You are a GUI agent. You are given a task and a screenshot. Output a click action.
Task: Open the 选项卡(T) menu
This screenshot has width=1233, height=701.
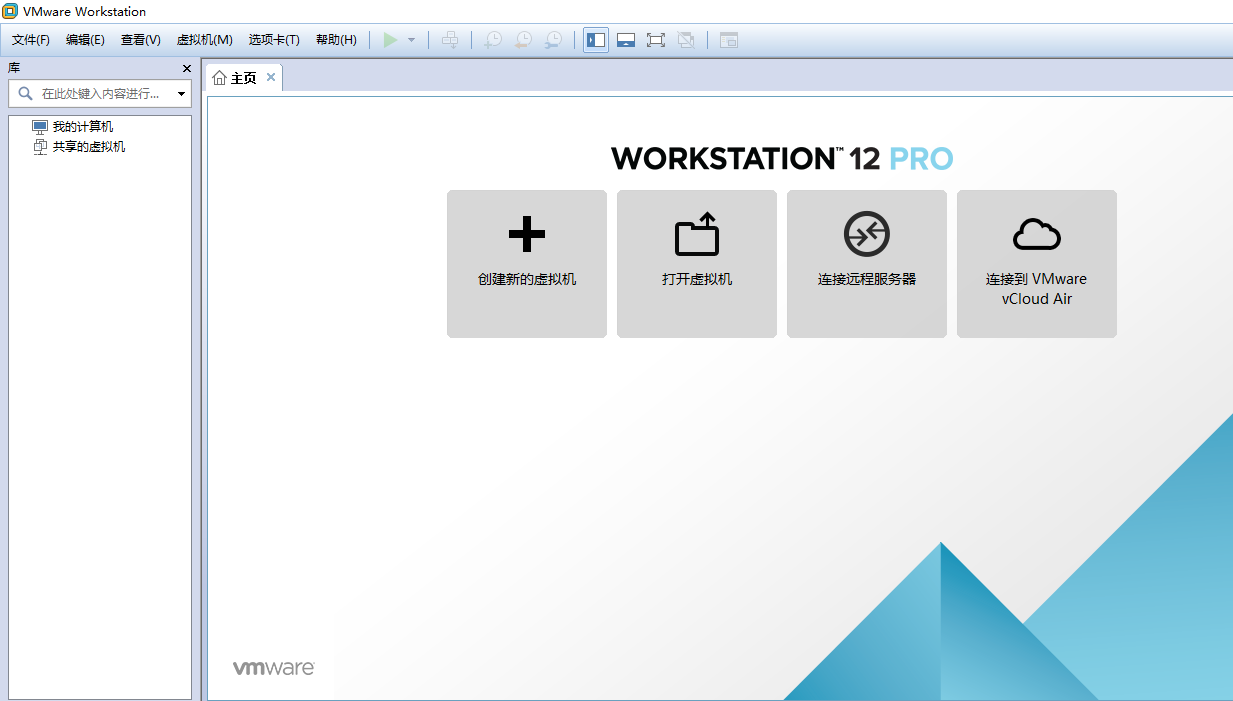(x=274, y=40)
